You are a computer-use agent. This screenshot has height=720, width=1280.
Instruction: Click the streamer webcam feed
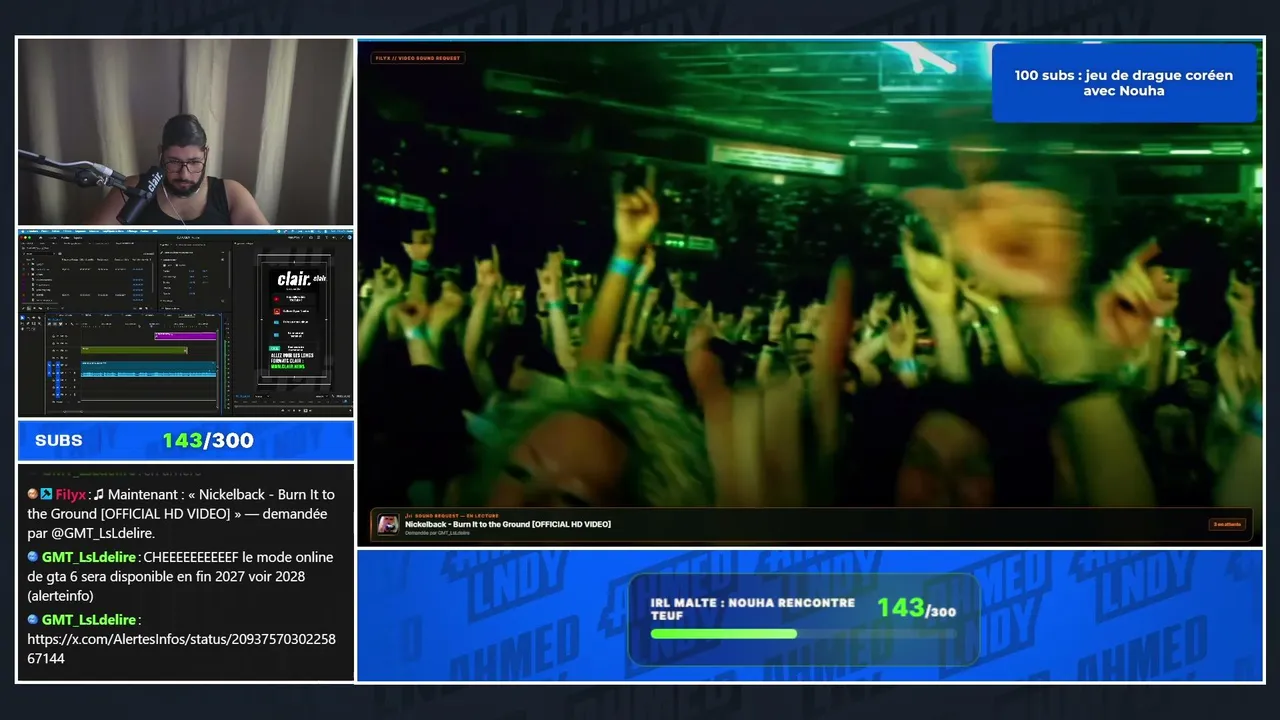(x=186, y=132)
